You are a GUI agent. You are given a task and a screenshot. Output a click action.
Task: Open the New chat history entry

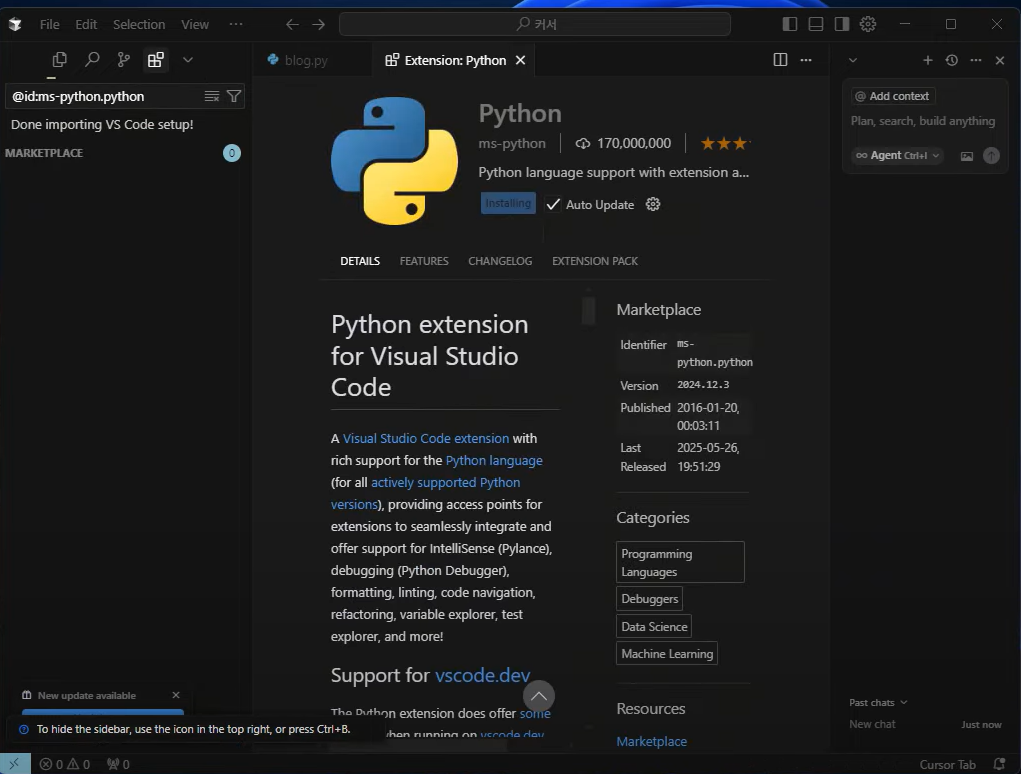pos(925,725)
